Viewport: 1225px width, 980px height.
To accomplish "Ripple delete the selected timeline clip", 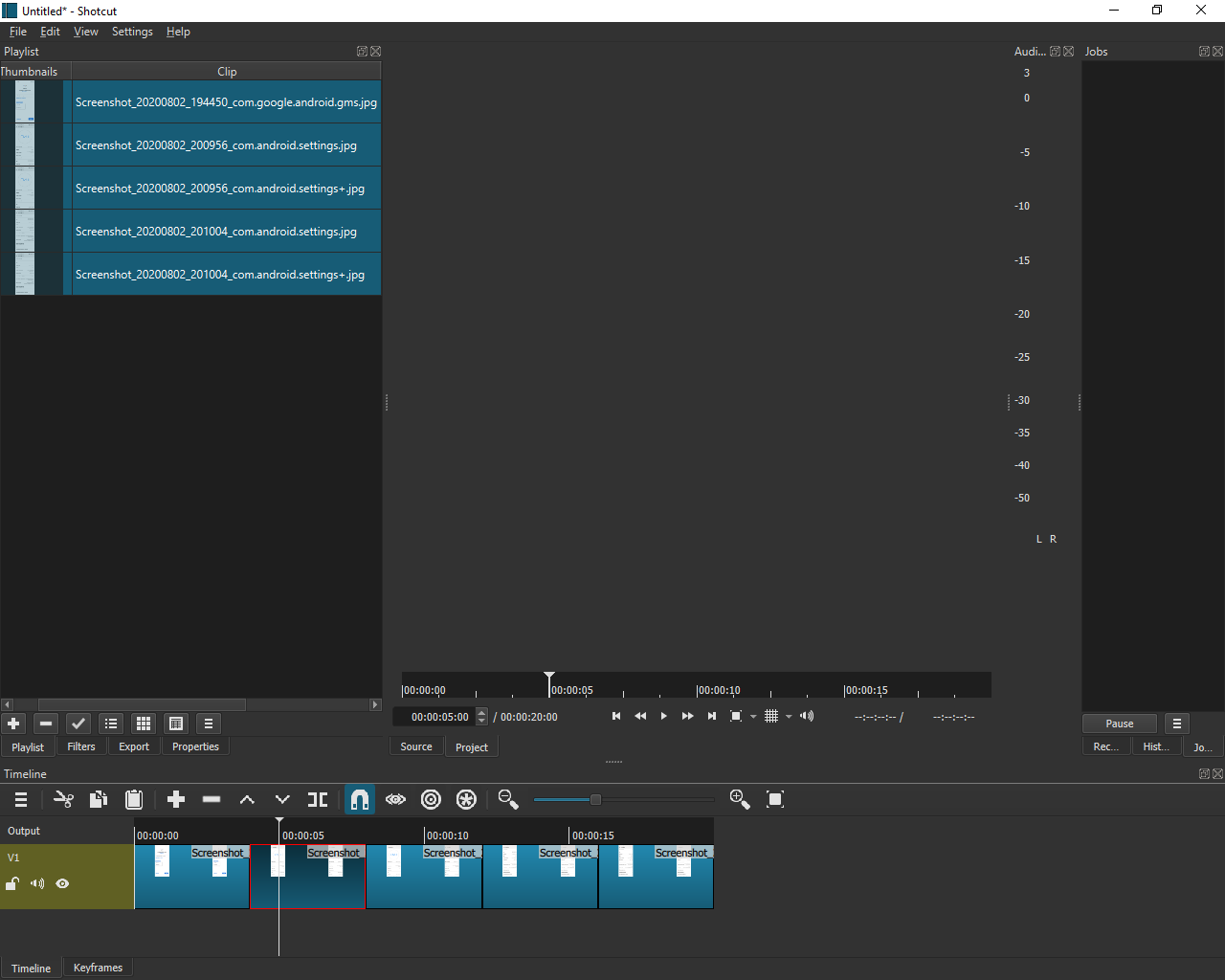I will coord(212,799).
